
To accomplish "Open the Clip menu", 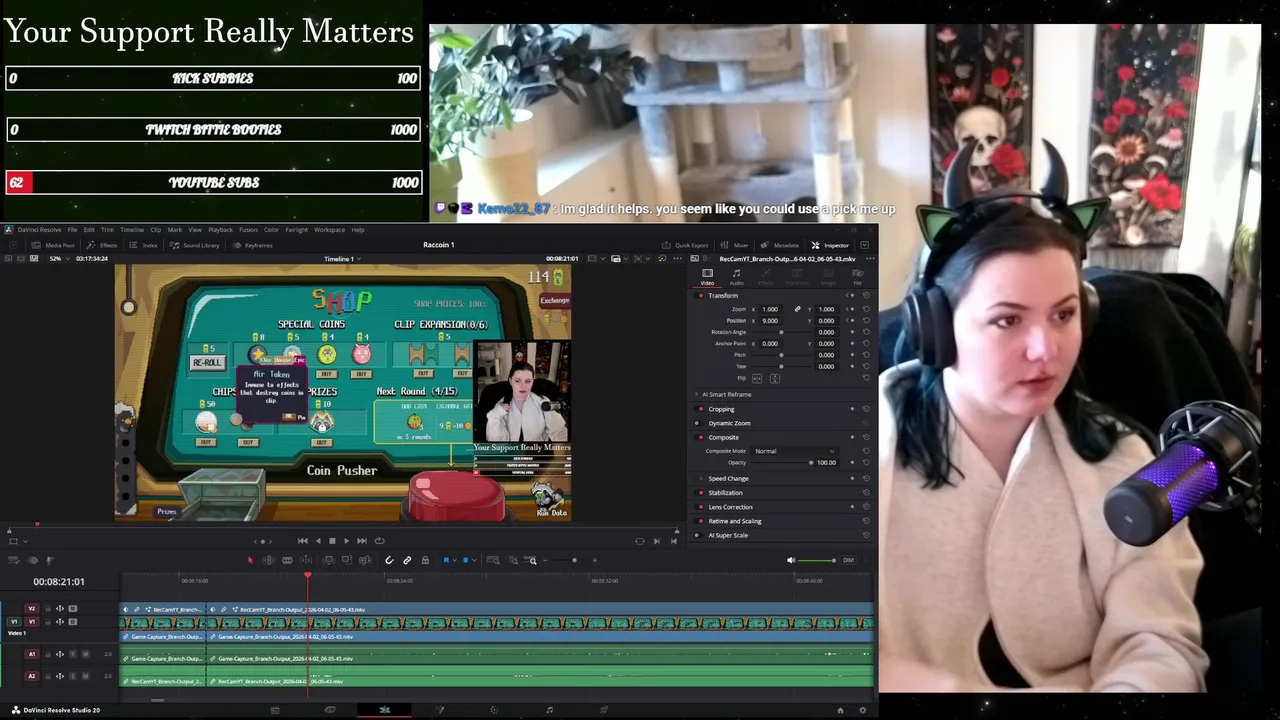I will pyautogui.click(x=155, y=230).
